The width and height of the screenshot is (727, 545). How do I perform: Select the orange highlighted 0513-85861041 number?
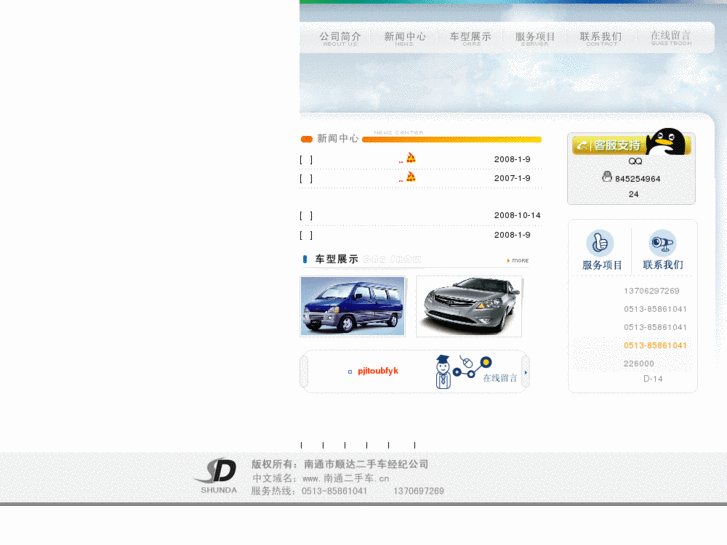click(x=655, y=346)
